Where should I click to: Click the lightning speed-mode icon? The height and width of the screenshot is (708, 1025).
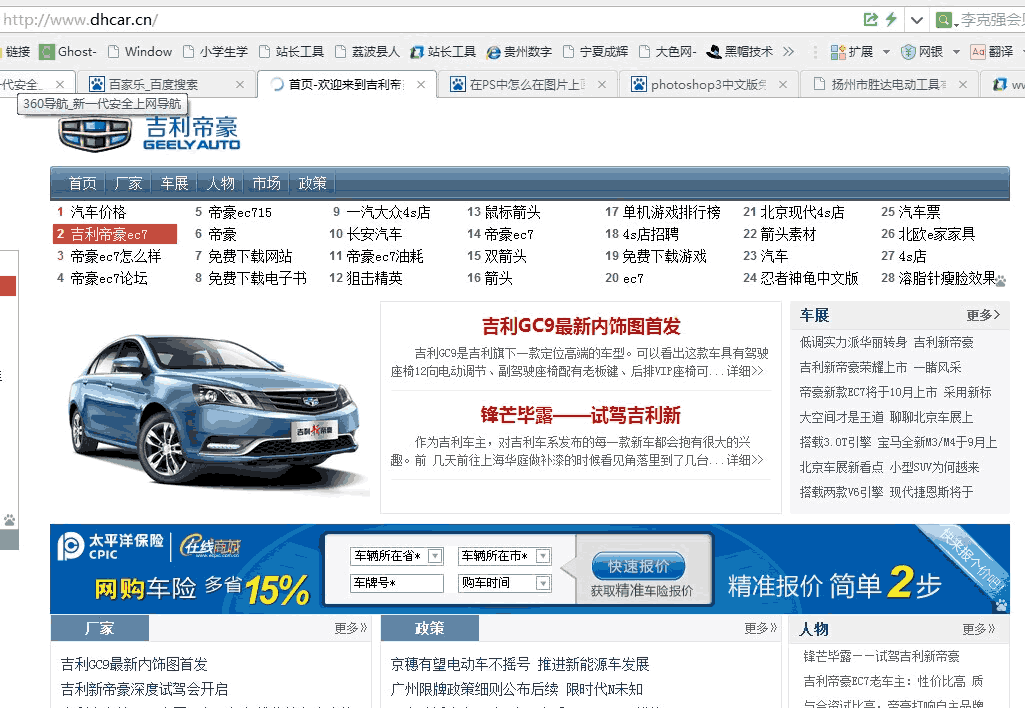pyautogui.click(x=891, y=20)
